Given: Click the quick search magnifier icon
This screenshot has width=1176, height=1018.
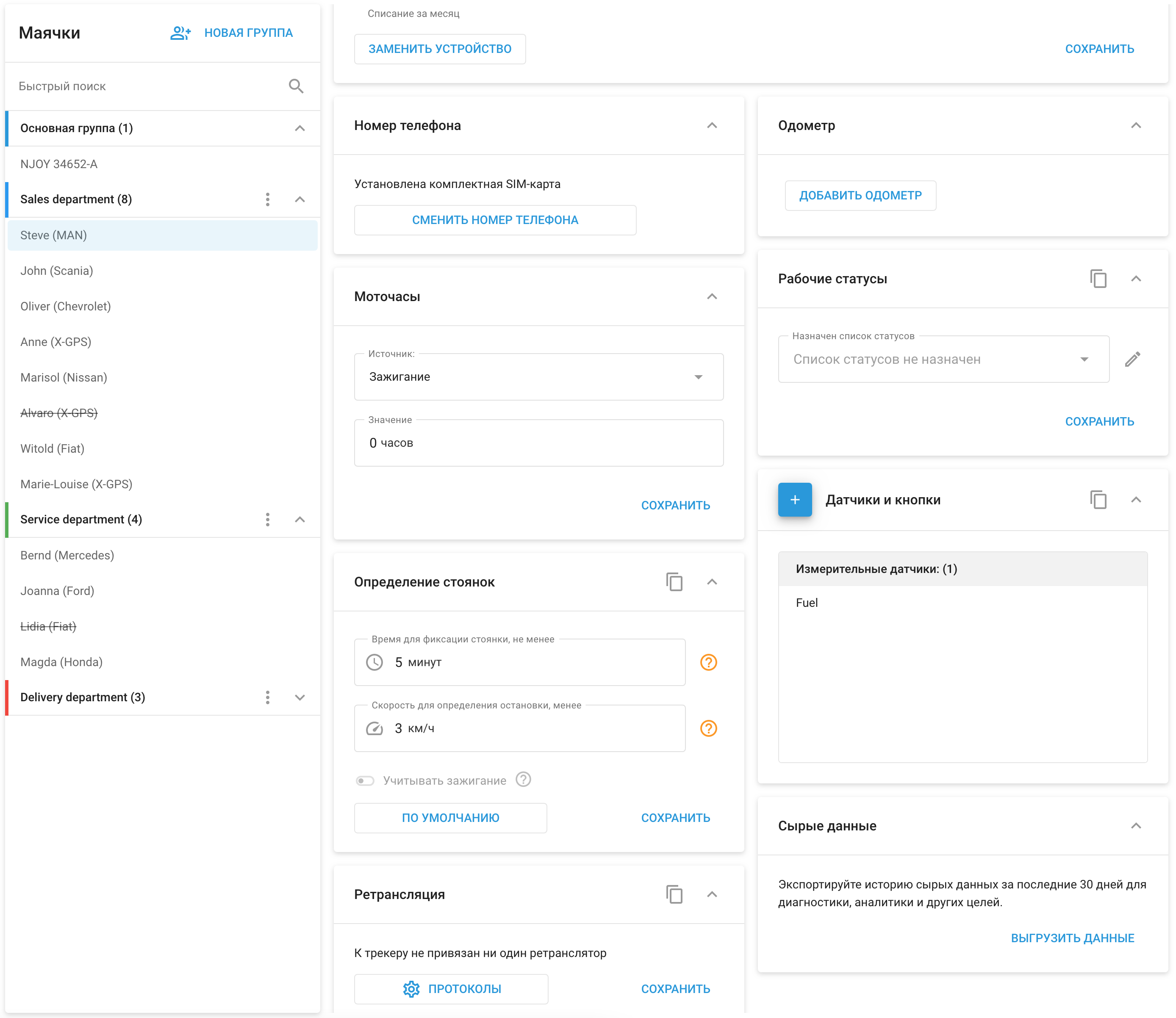Looking at the screenshot, I should pos(296,86).
